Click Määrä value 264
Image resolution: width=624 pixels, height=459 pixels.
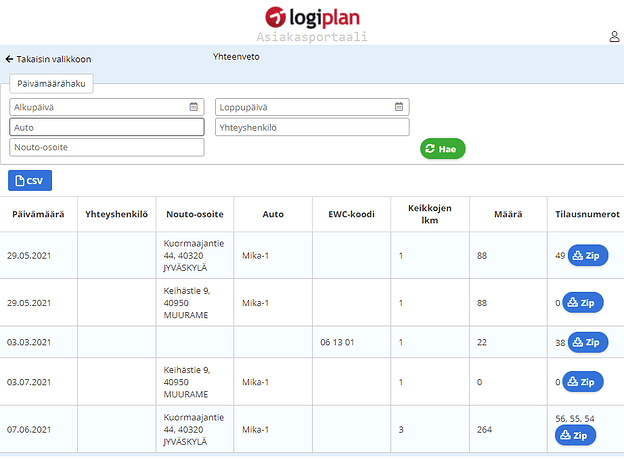tap(484, 430)
